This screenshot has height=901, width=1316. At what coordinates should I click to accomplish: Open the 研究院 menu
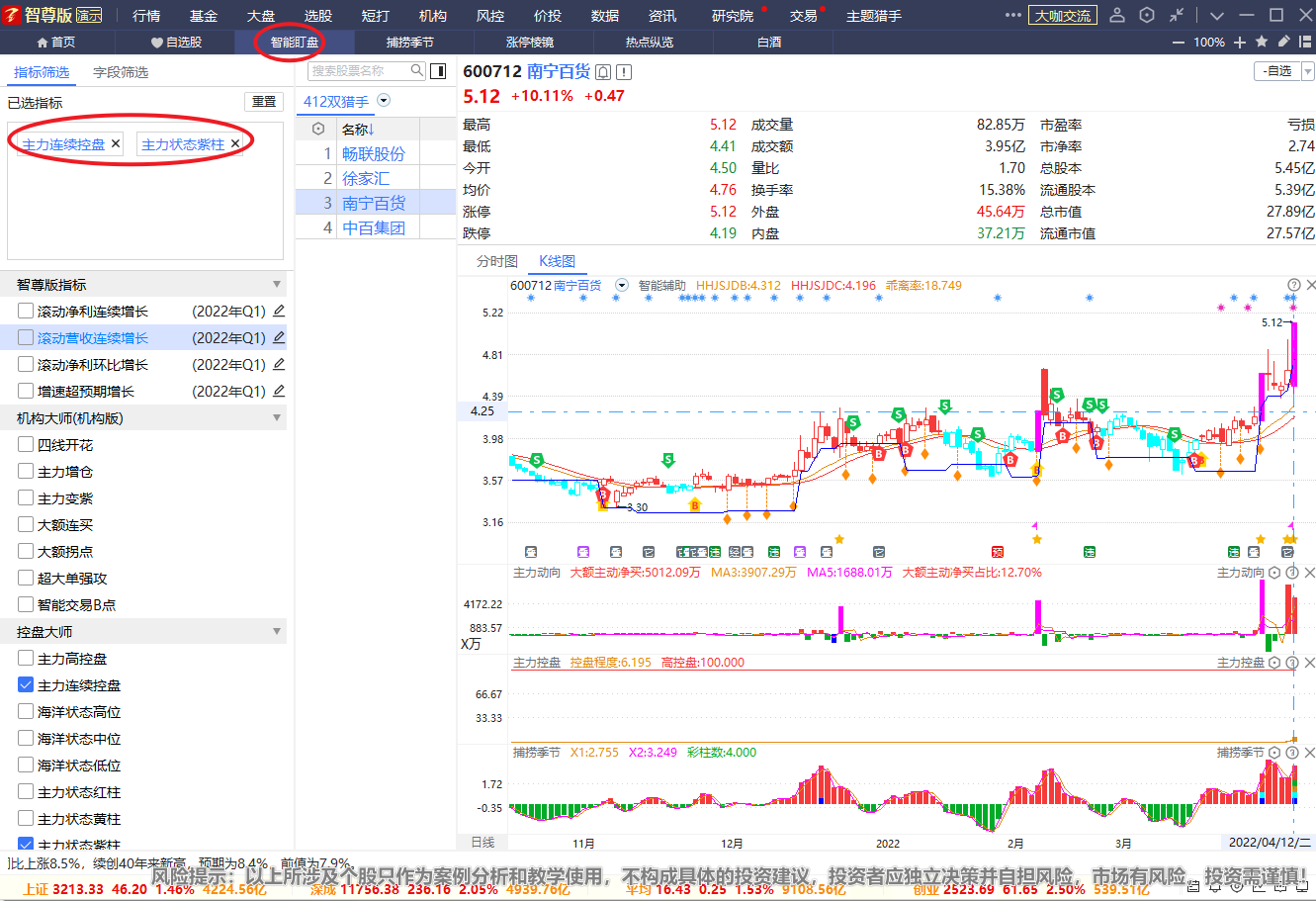pos(733,16)
